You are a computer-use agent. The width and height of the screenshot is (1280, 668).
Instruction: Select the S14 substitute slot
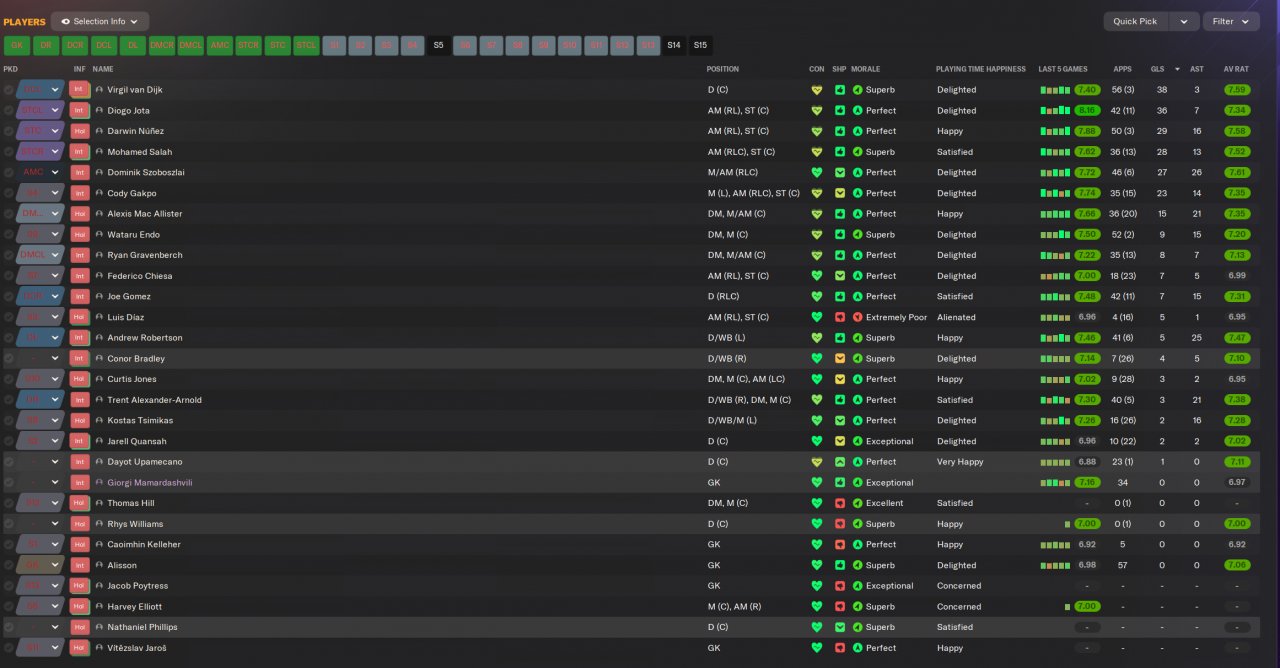(x=674, y=45)
